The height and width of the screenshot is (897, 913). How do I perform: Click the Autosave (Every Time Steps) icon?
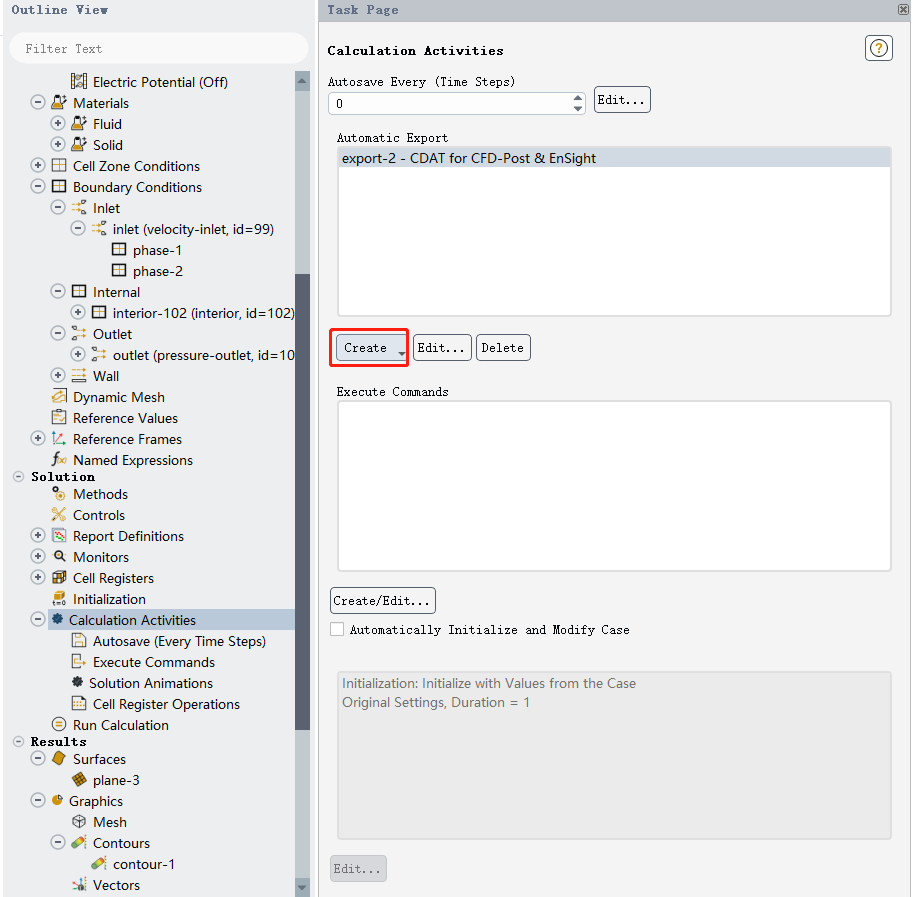(x=79, y=640)
